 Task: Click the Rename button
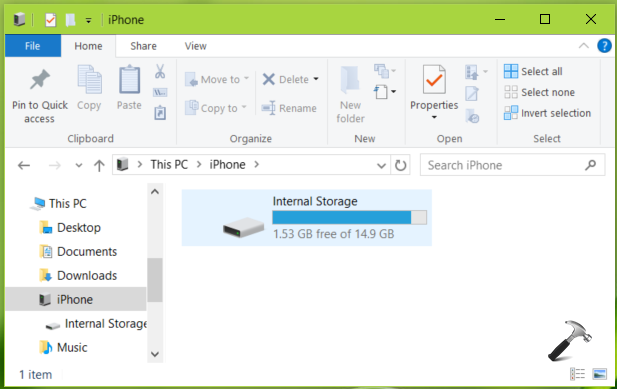[x=289, y=108]
